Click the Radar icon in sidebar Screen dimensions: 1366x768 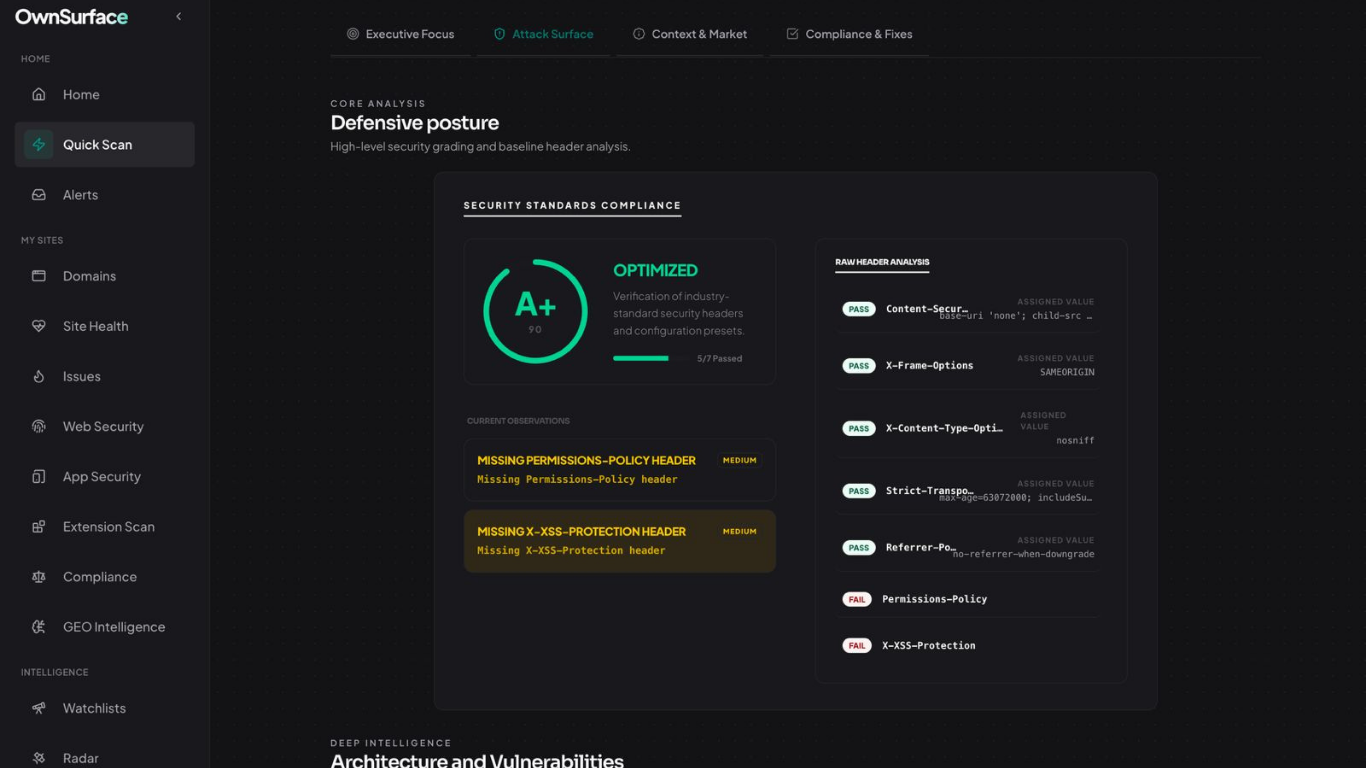(39, 758)
